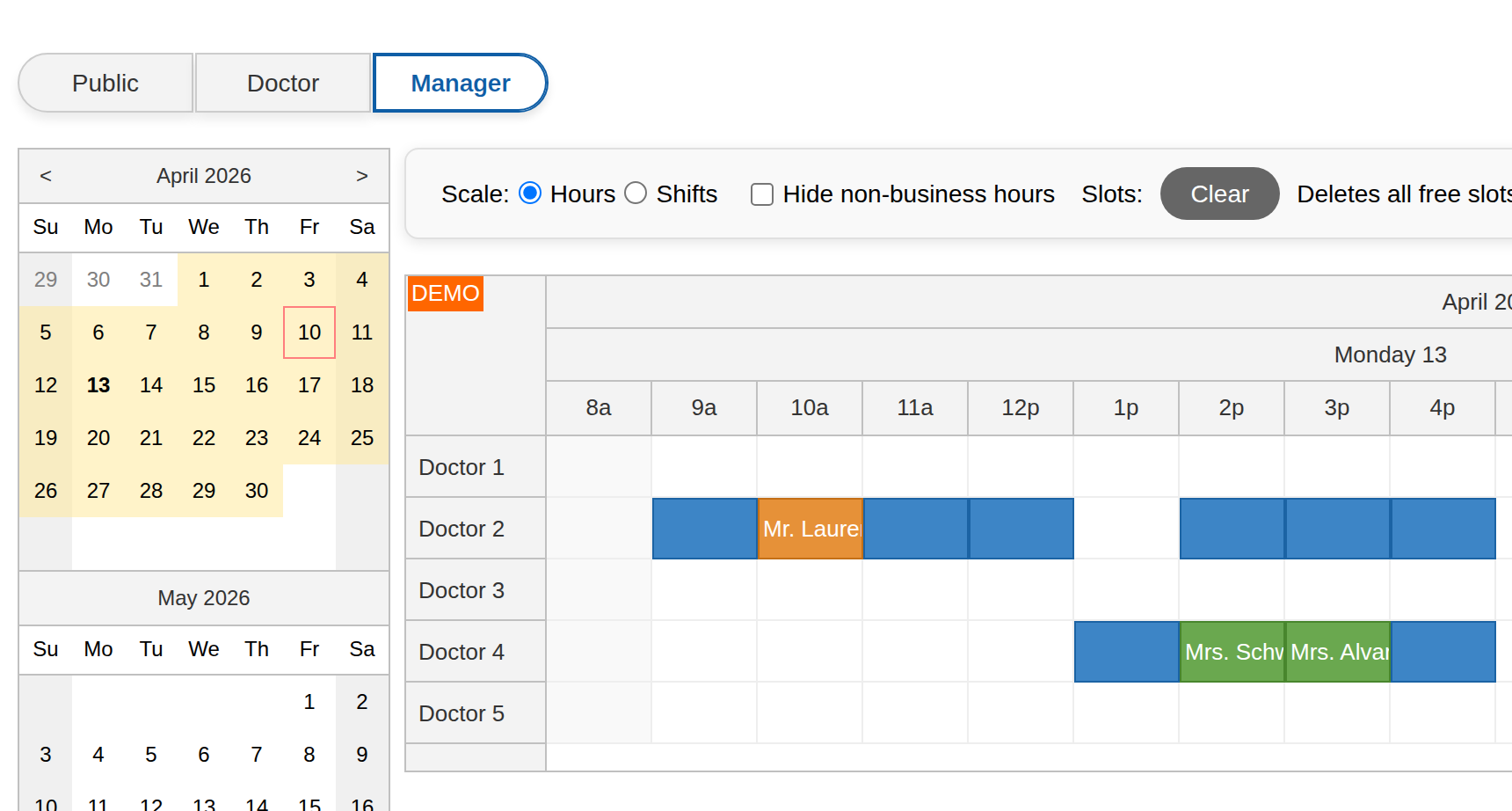Image resolution: width=1512 pixels, height=811 pixels.
Task: Switch to the Public view
Action: click(x=105, y=83)
